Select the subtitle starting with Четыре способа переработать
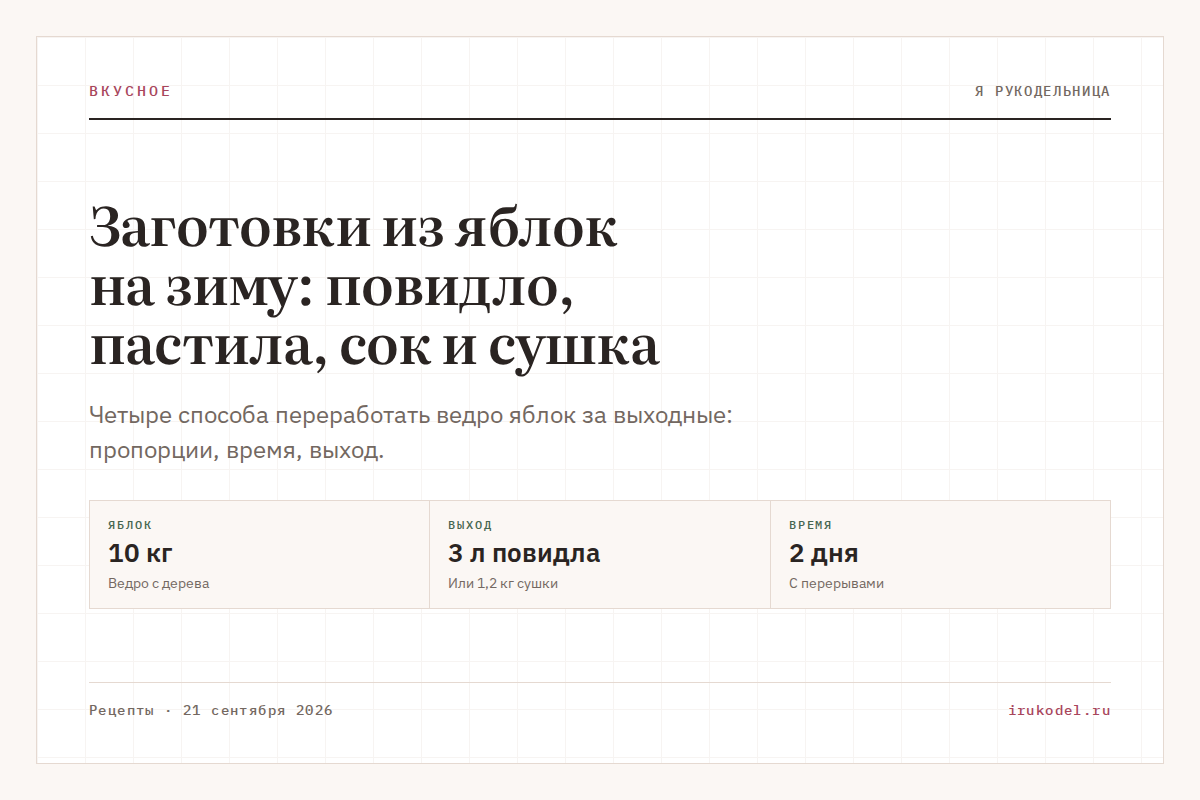1200x800 pixels. pyautogui.click(x=411, y=433)
